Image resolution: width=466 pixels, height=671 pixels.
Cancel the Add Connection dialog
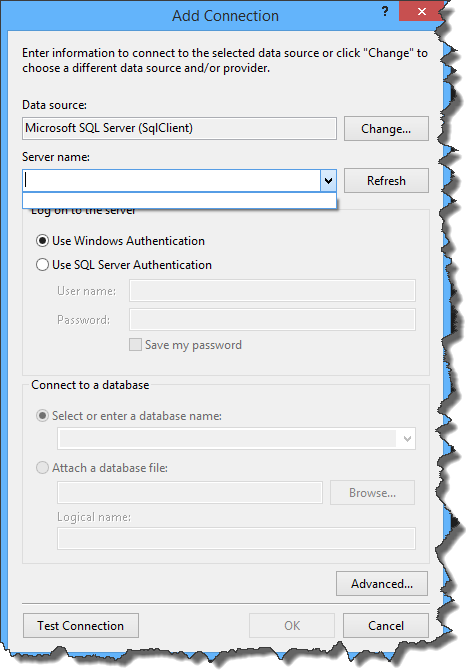(386, 626)
